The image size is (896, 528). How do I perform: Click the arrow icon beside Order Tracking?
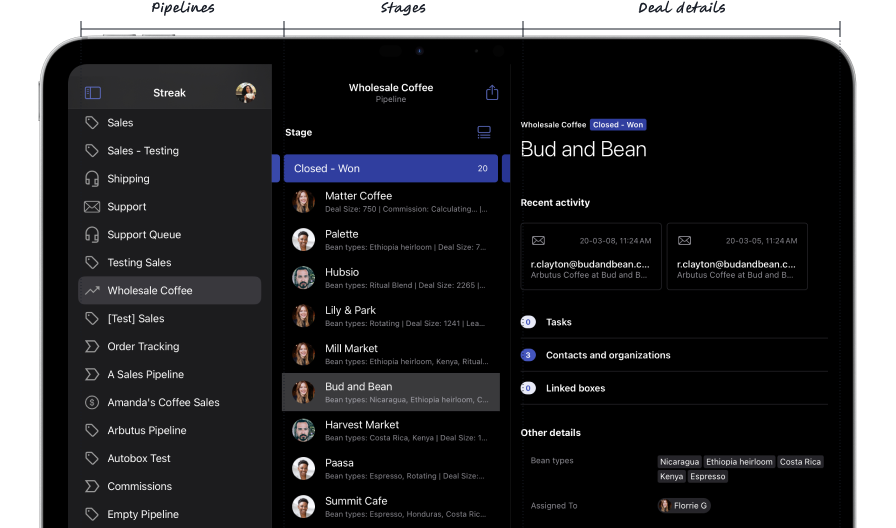point(91,346)
